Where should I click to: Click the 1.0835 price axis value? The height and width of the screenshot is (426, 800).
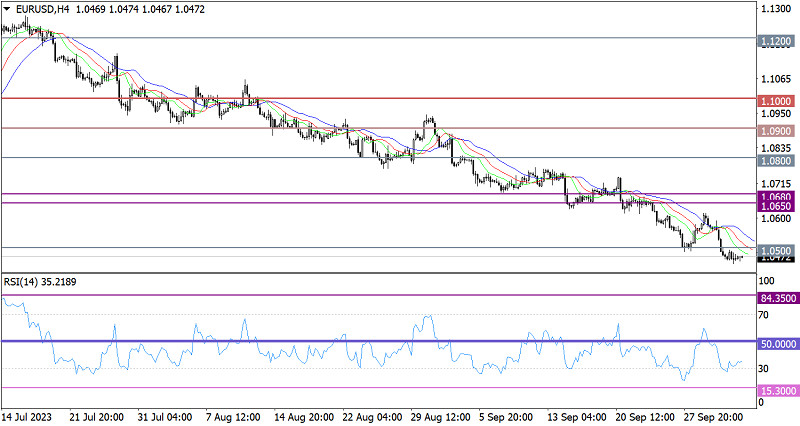[776, 148]
